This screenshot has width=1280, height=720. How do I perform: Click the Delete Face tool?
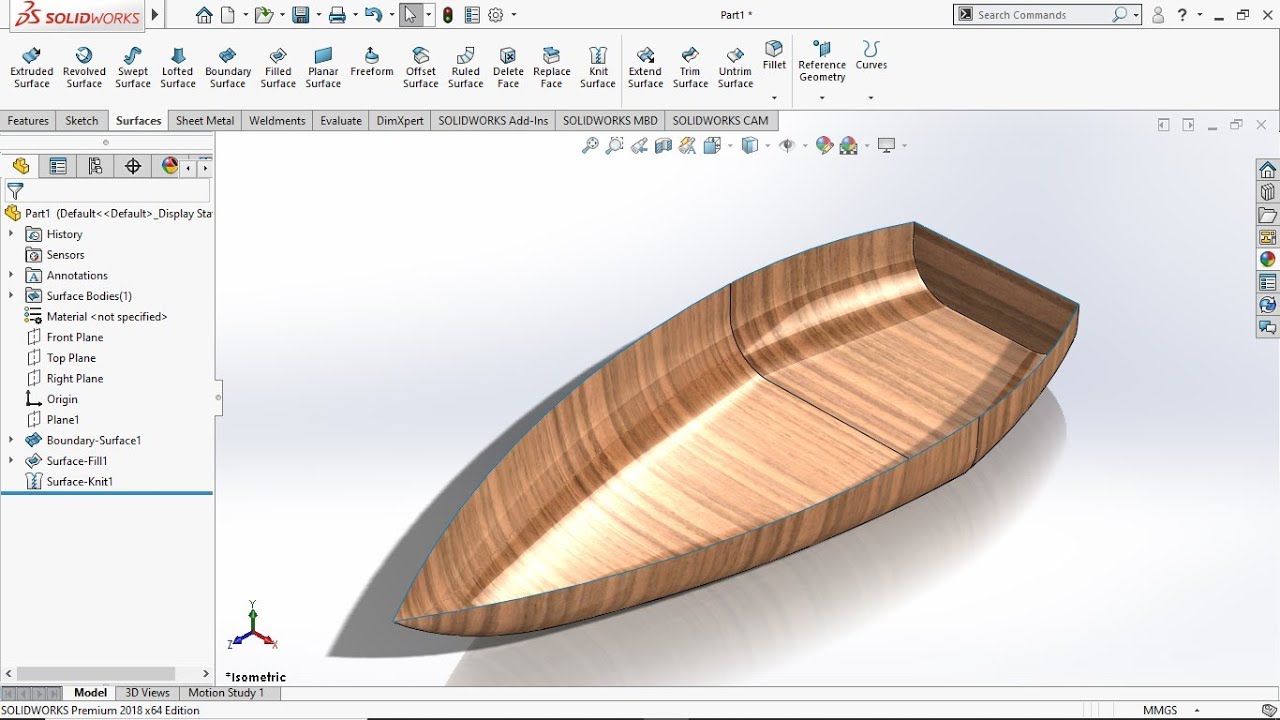(x=508, y=68)
